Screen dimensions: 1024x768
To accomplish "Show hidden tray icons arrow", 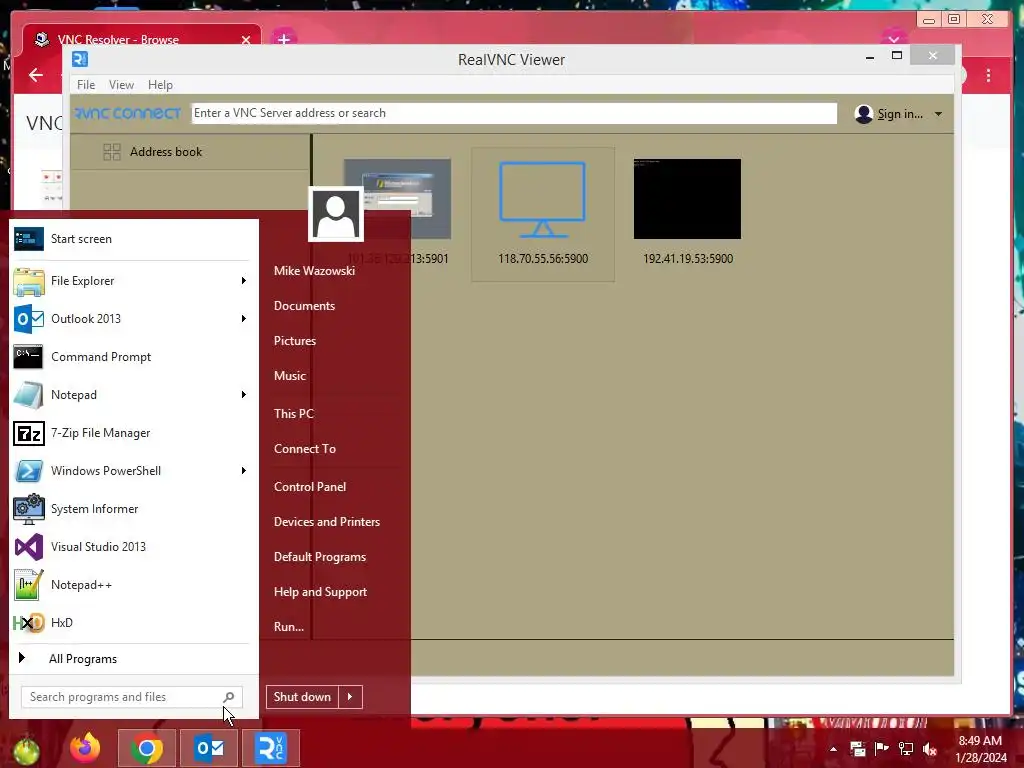I will [x=833, y=749].
